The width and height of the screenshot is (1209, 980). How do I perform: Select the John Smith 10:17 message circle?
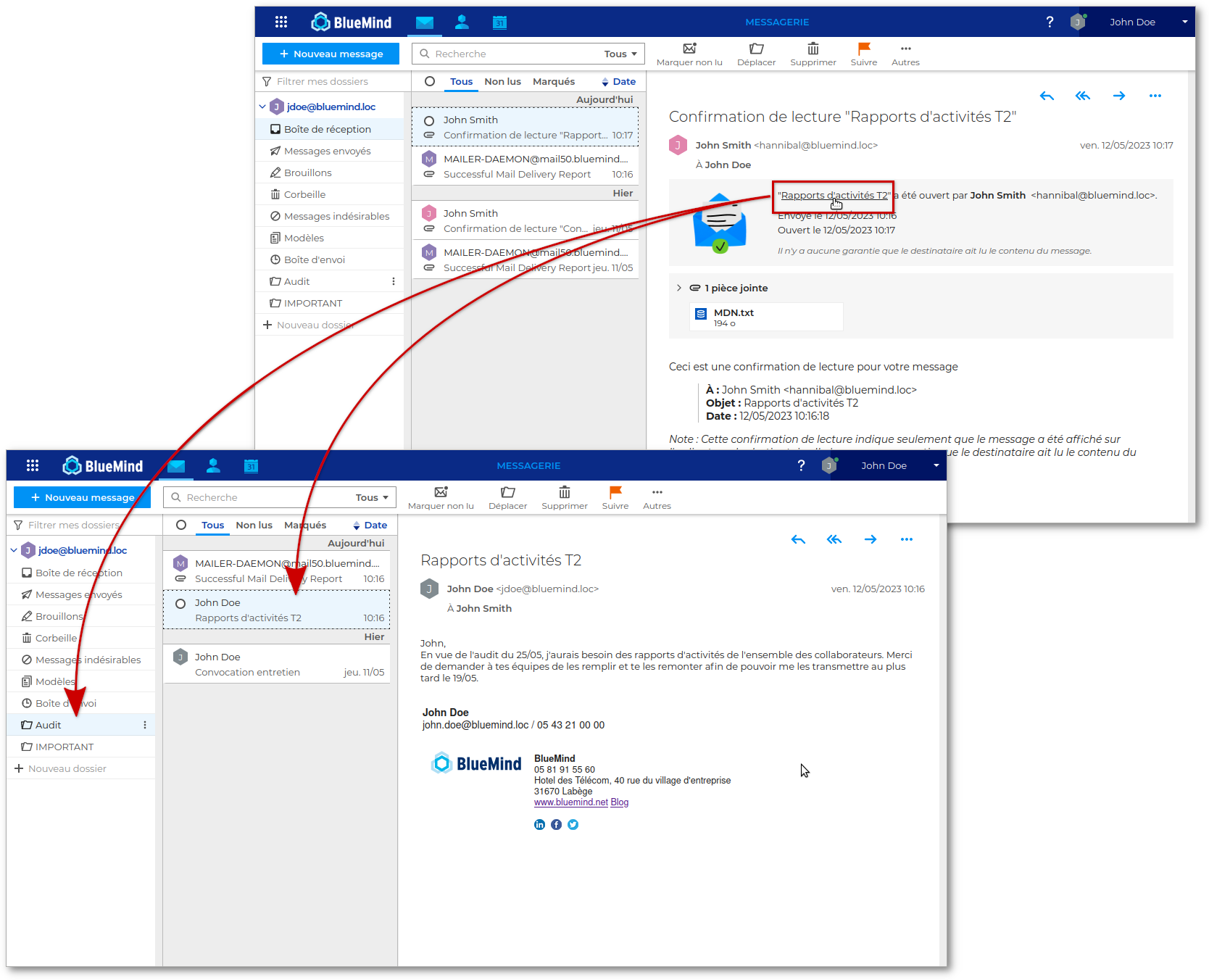[429, 121]
